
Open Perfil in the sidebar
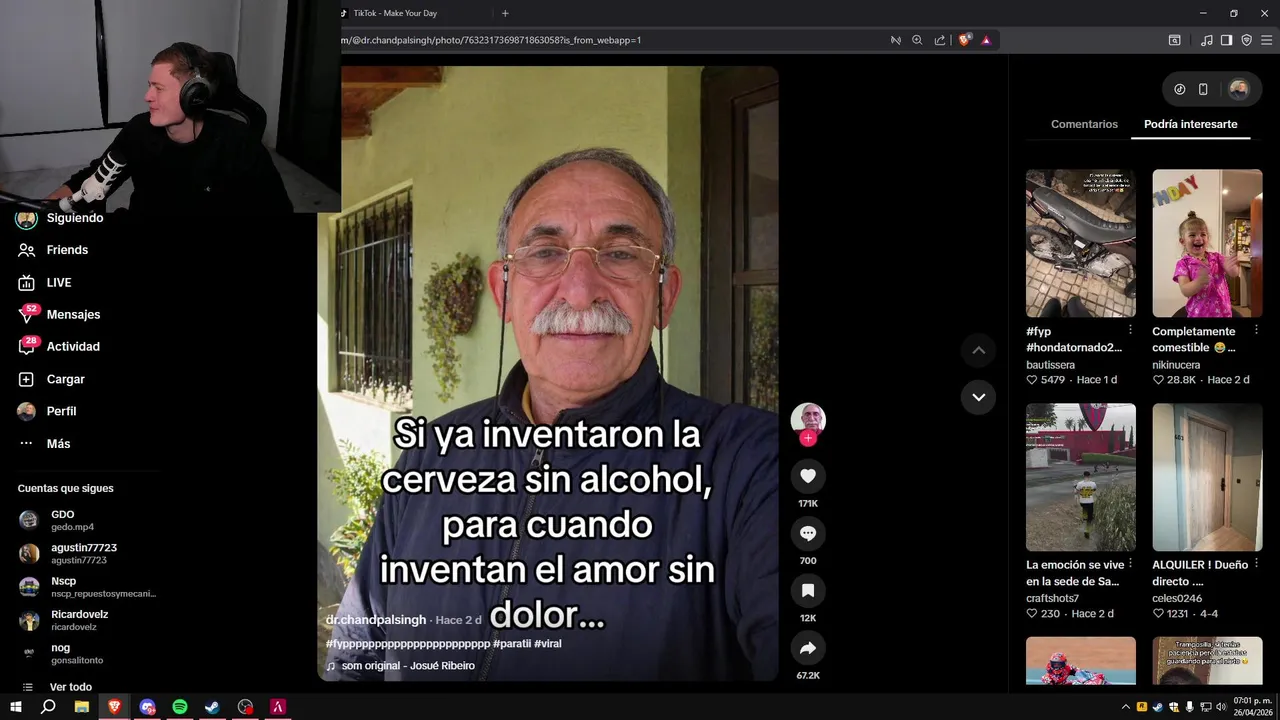pos(47,411)
